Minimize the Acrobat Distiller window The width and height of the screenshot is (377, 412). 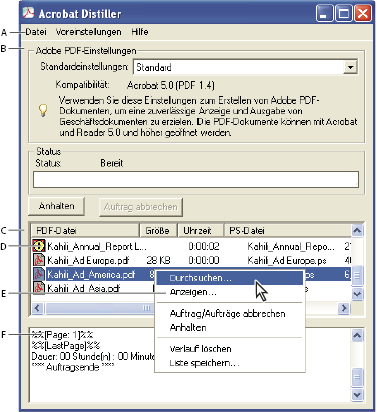(324, 13)
